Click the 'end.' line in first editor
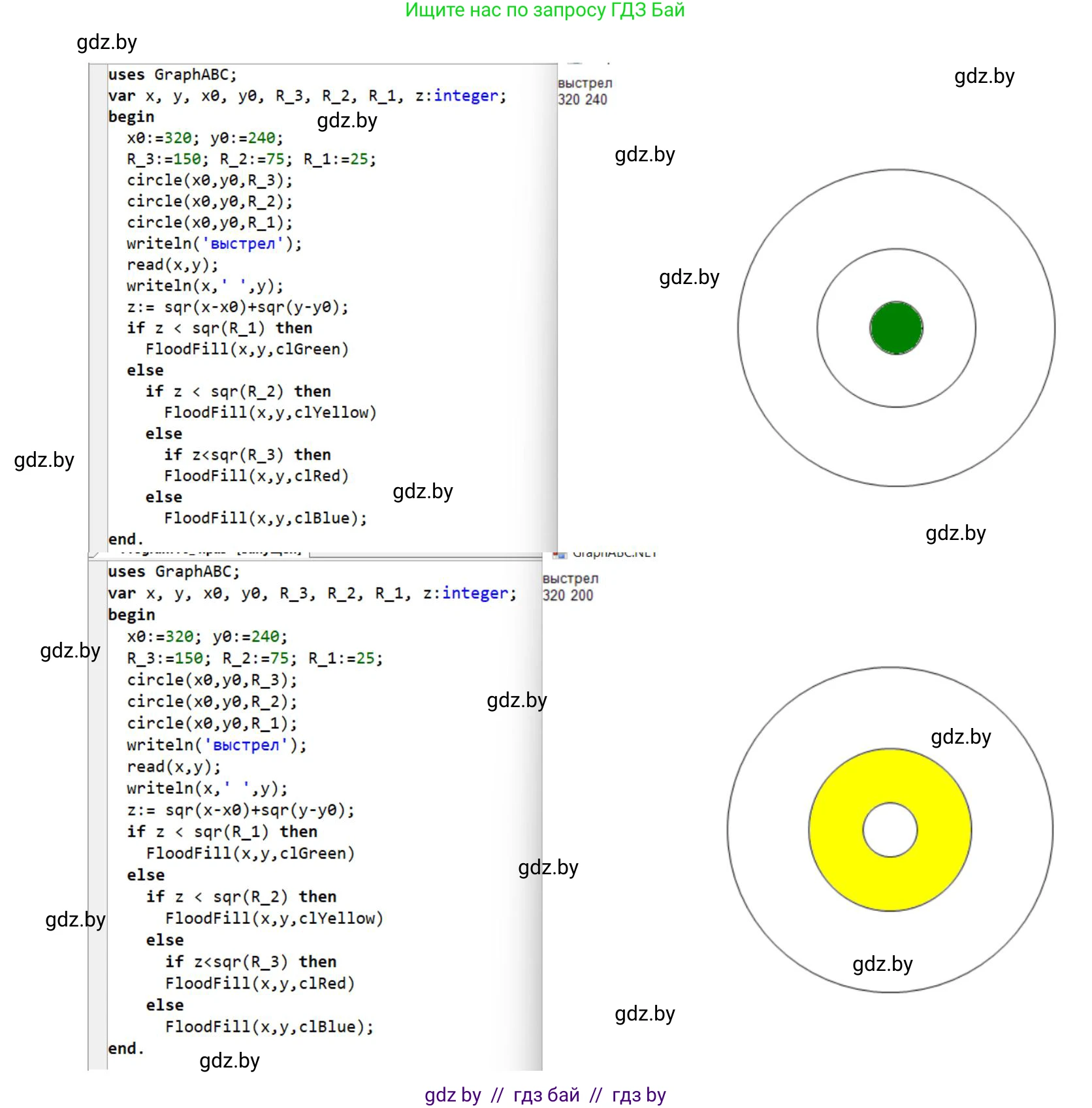 pyautogui.click(x=125, y=539)
